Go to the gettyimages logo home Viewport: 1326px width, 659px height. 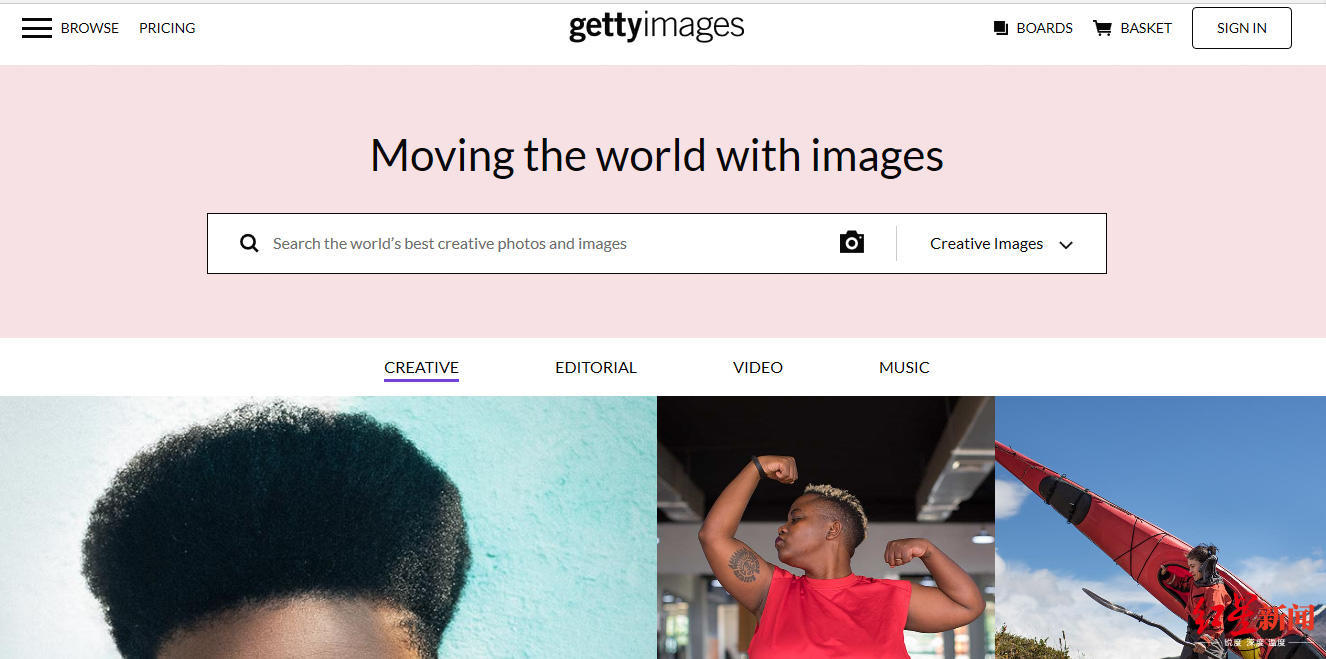click(x=657, y=27)
